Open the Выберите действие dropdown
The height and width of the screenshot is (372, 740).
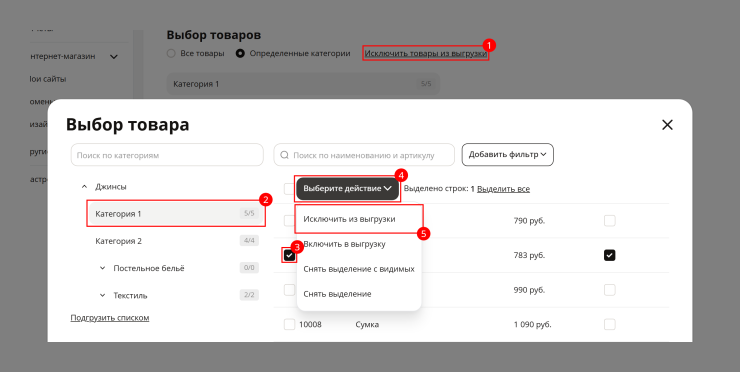(x=347, y=188)
